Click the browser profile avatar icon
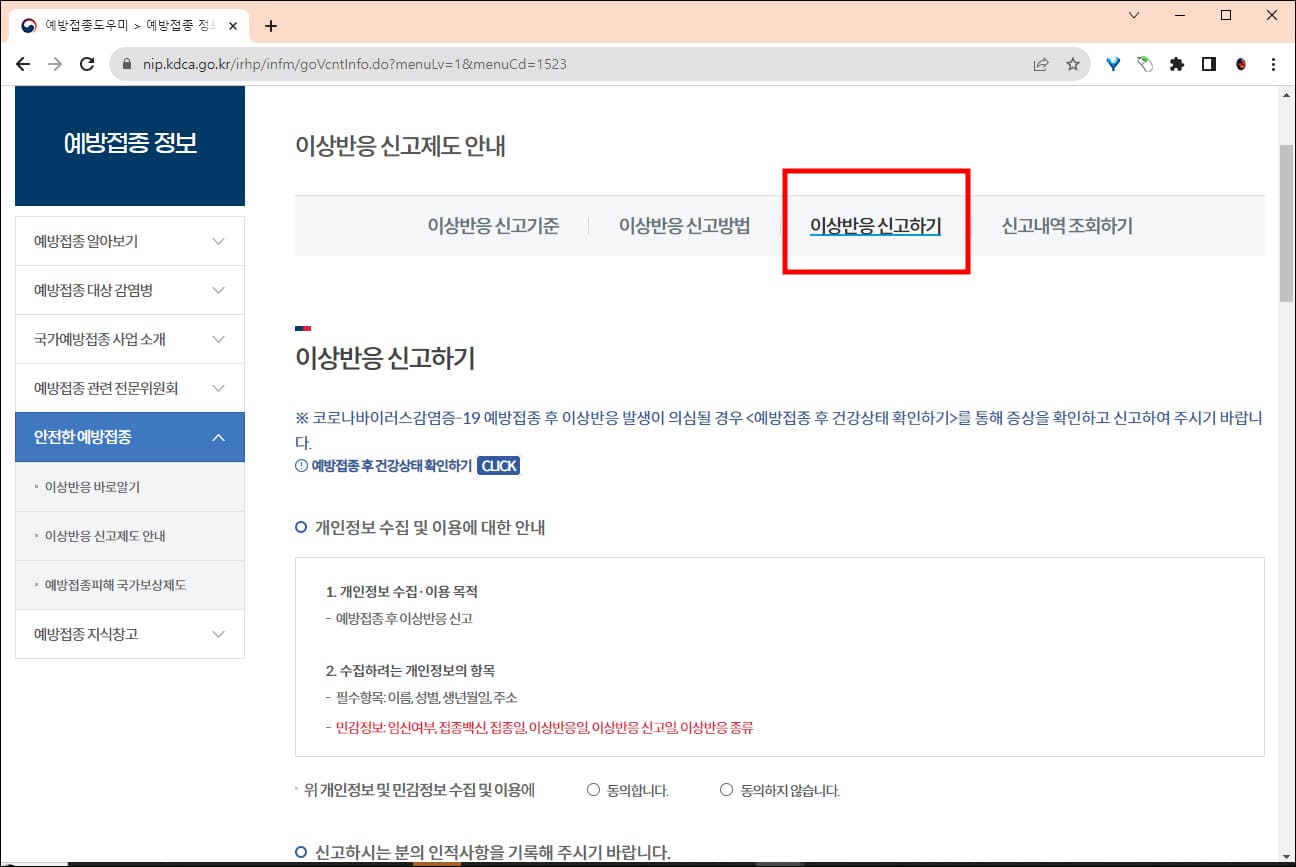Viewport: 1296px width, 867px height. point(1241,63)
